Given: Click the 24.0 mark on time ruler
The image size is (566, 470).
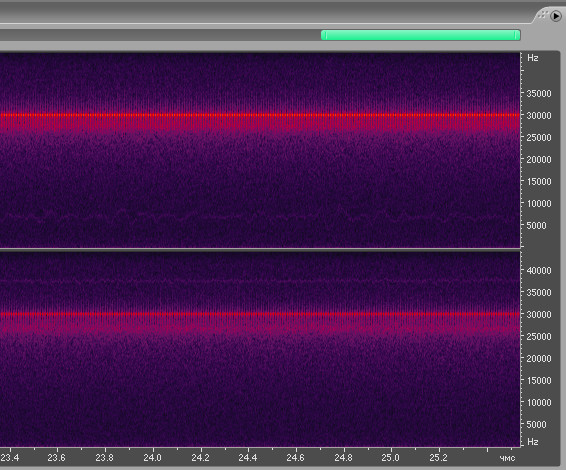Looking at the screenshot, I should pyautogui.click(x=152, y=458).
